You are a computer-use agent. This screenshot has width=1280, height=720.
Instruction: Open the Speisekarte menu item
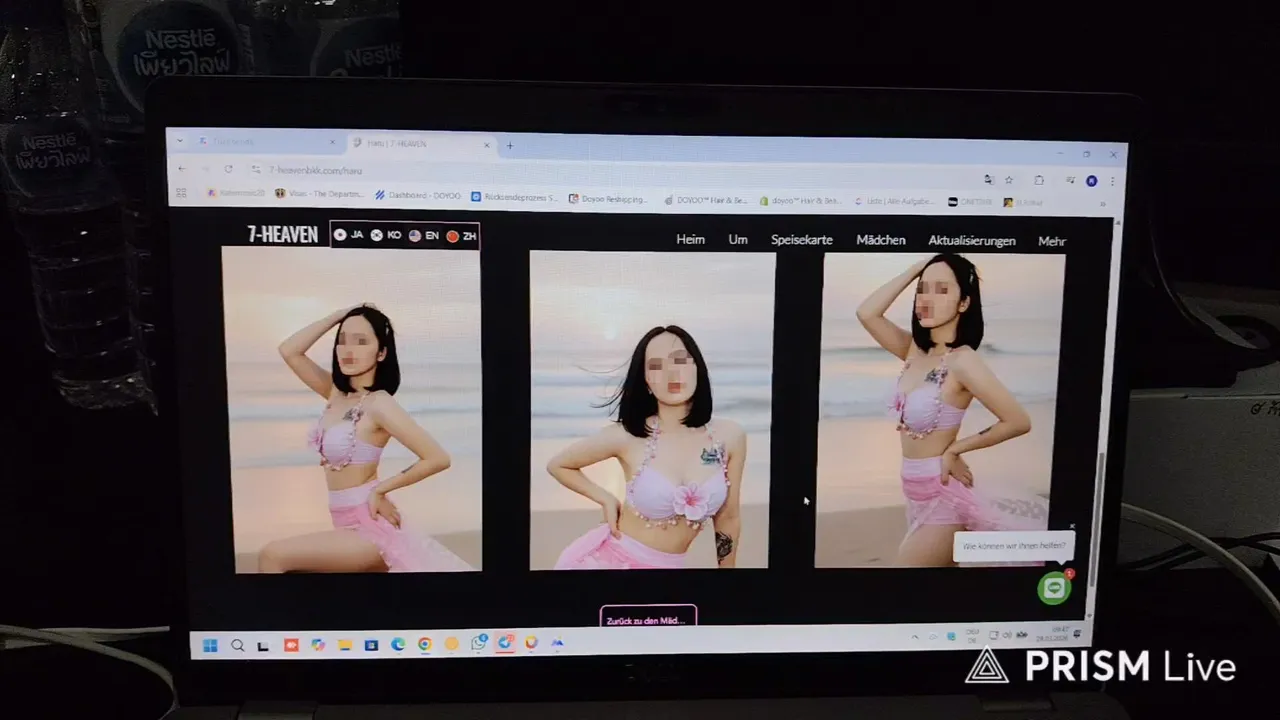tap(802, 240)
